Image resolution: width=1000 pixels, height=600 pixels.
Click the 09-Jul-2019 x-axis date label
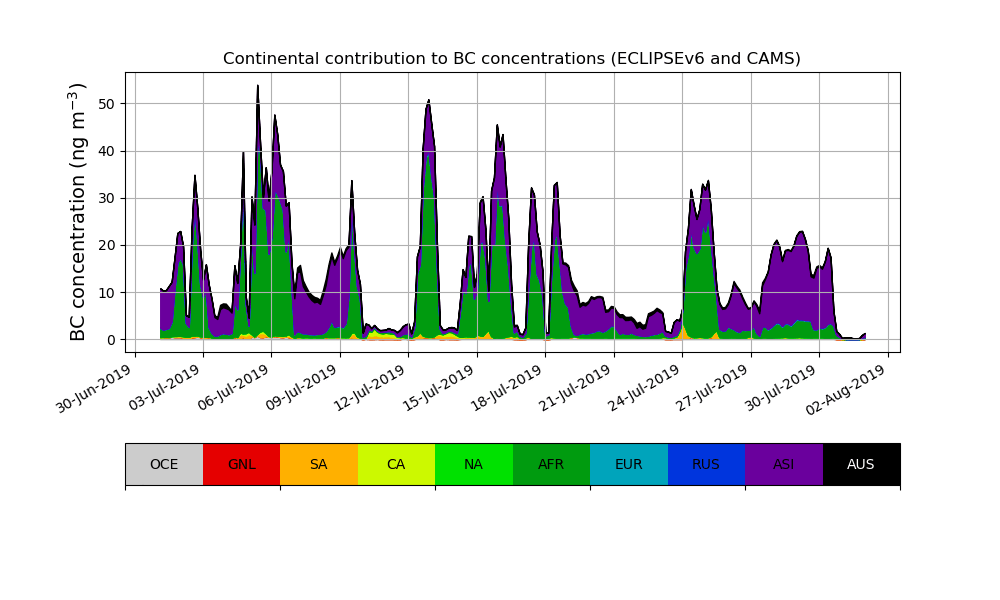coord(300,389)
